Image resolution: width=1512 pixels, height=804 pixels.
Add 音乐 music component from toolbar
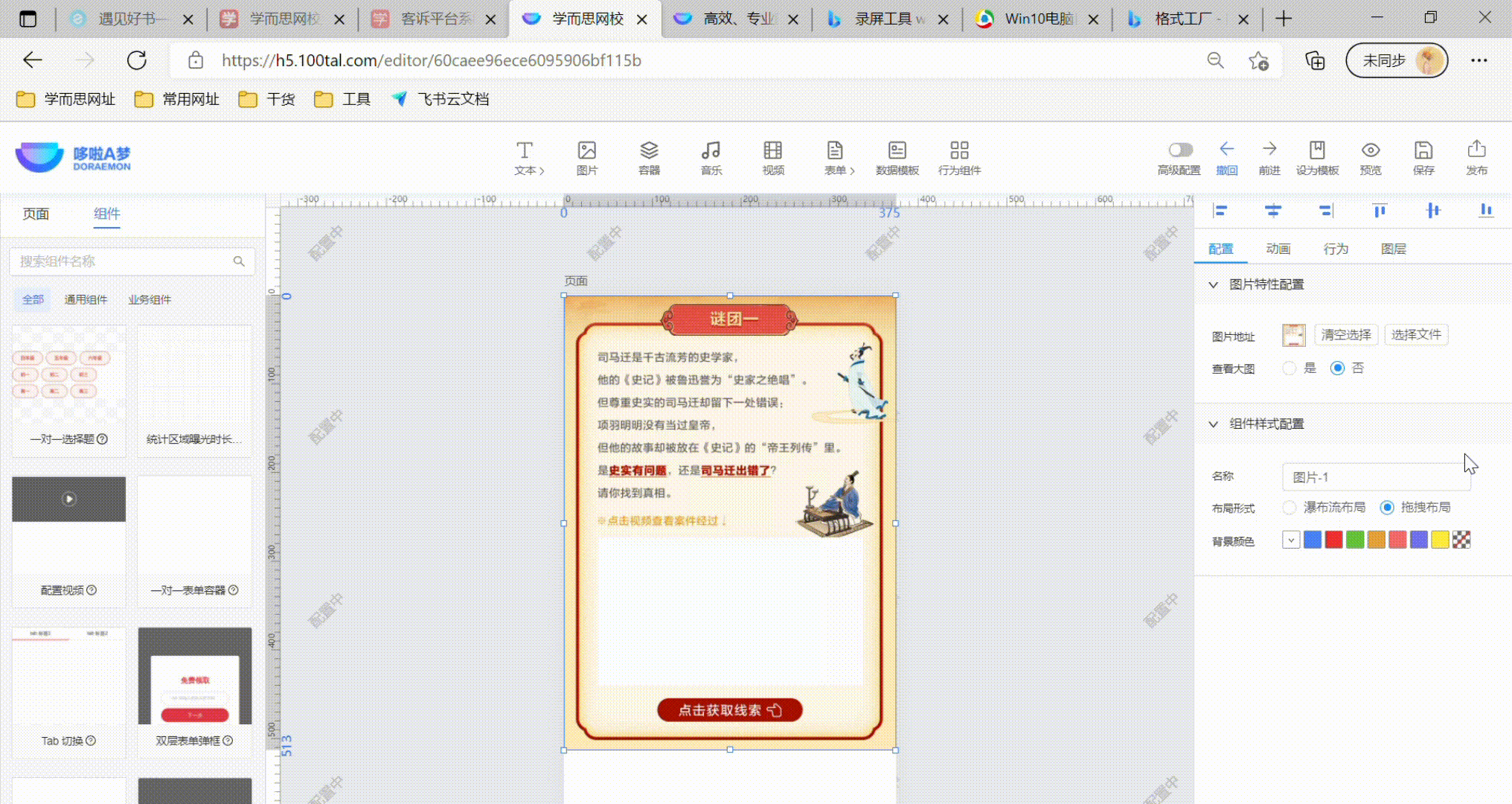(x=711, y=151)
